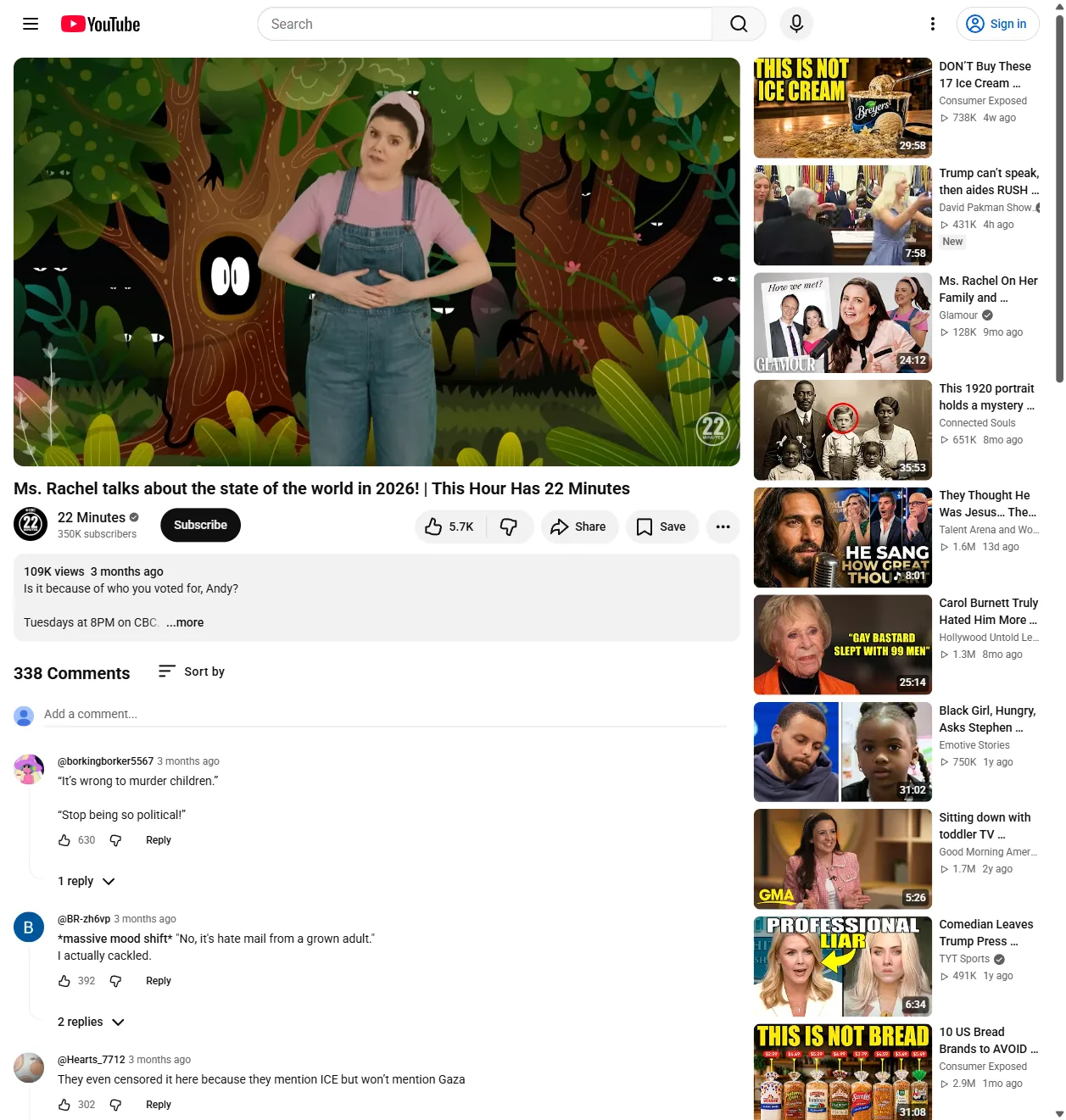Viewport: 1066px width, 1120px height.
Task: Open the 22 Minutes channel avatar
Action: [x=31, y=524]
